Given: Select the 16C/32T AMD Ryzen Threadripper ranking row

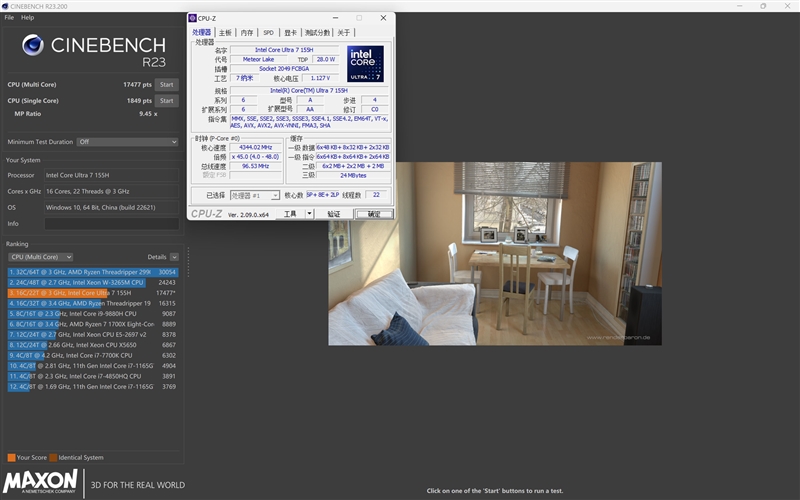Looking at the screenshot, I should (x=92, y=303).
